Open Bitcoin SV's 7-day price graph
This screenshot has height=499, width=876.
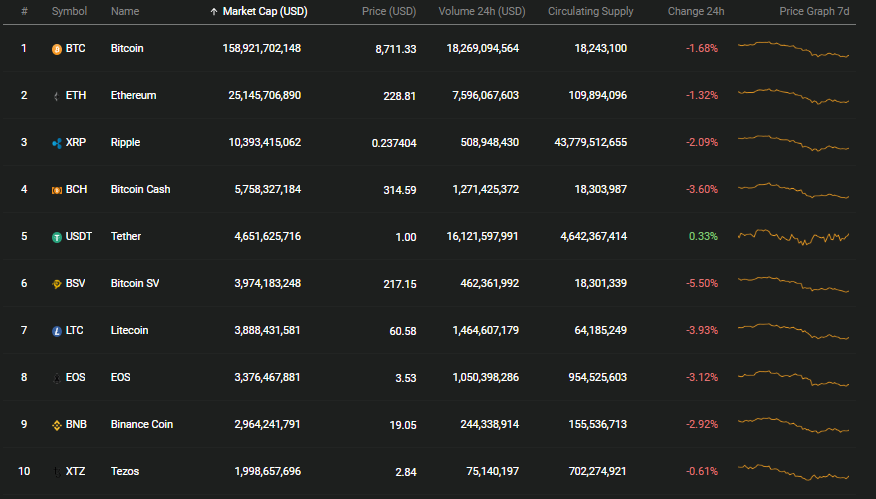click(793, 284)
